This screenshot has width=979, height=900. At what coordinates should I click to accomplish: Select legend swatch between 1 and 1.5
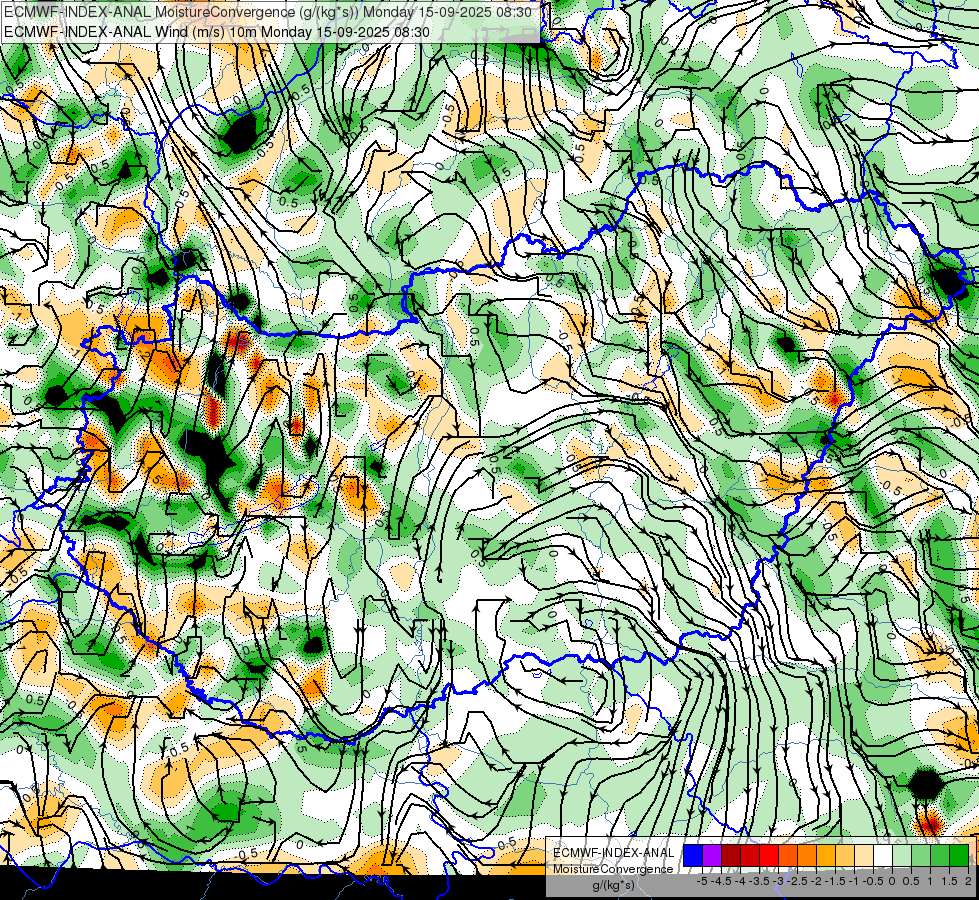pyautogui.click(x=940, y=855)
